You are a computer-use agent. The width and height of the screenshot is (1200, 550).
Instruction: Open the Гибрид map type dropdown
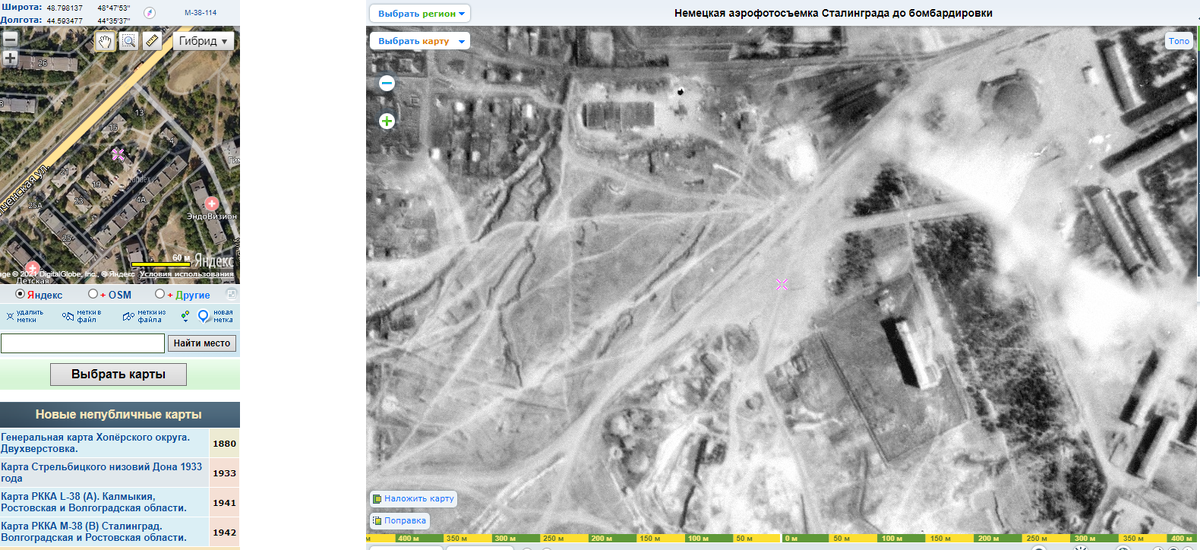pyautogui.click(x=204, y=41)
